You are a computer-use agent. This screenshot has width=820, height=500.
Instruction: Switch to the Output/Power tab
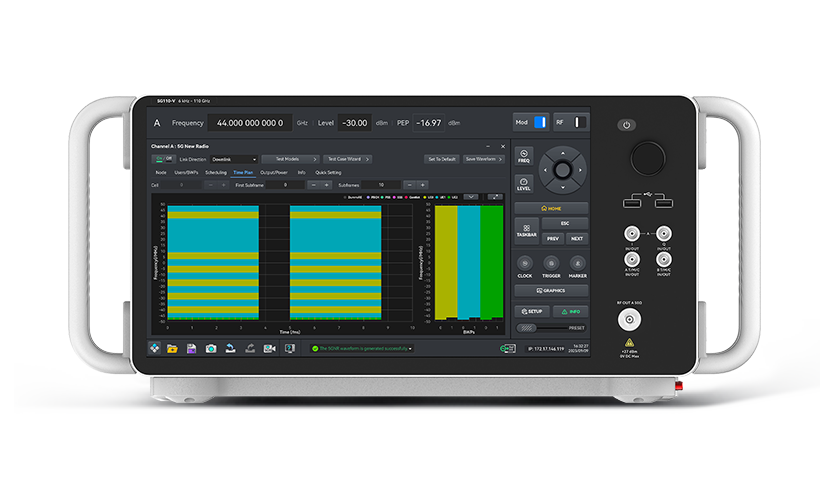(275, 172)
